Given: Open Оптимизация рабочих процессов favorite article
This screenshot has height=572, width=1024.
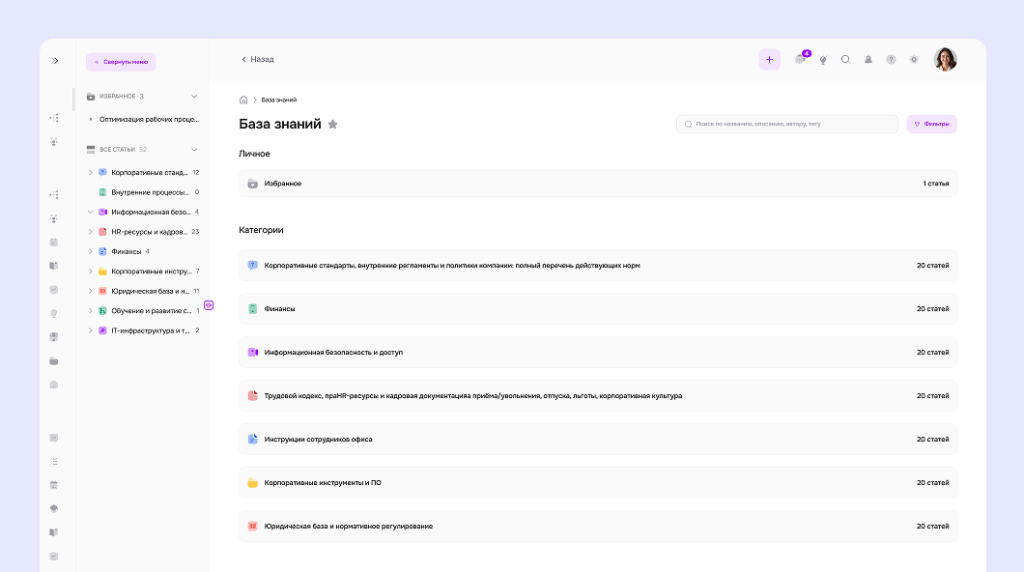Looking at the screenshot, I should click(x=148, y=119).
